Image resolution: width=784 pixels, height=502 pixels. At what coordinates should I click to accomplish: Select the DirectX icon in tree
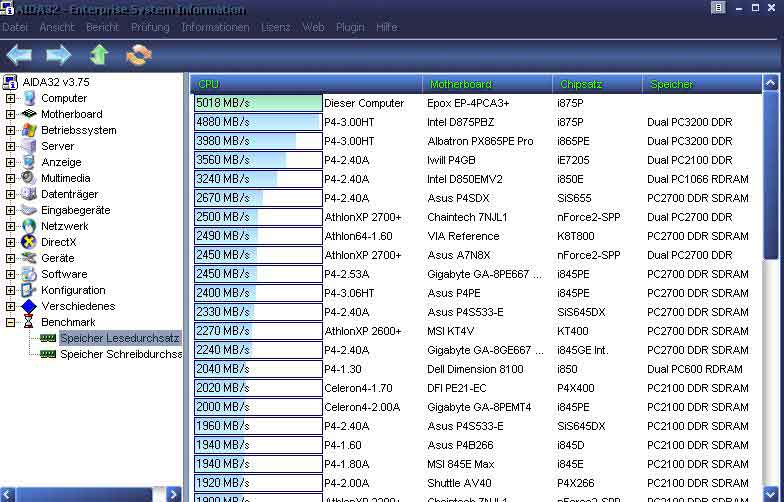(29, 242)
